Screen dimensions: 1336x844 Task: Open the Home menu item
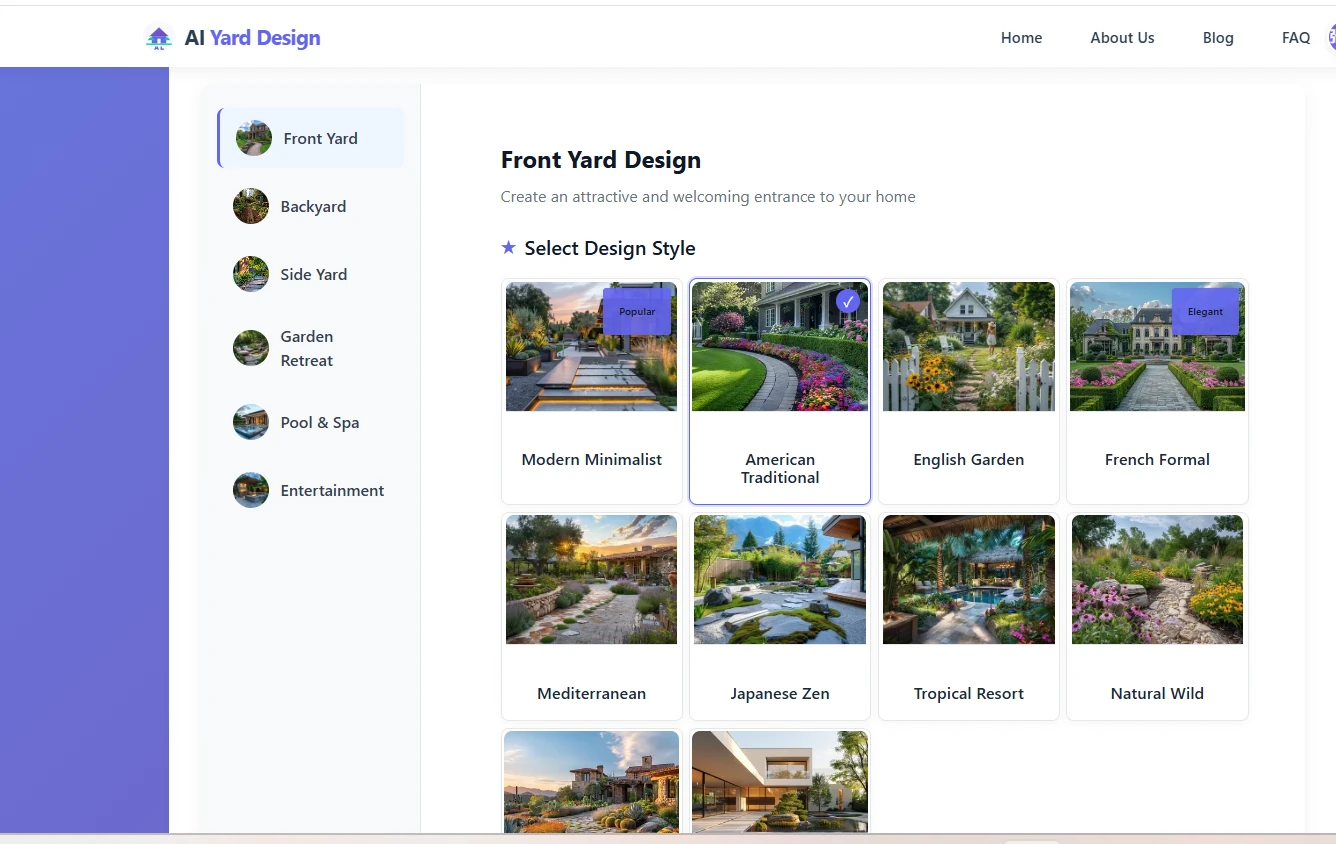pos(1021,38)
